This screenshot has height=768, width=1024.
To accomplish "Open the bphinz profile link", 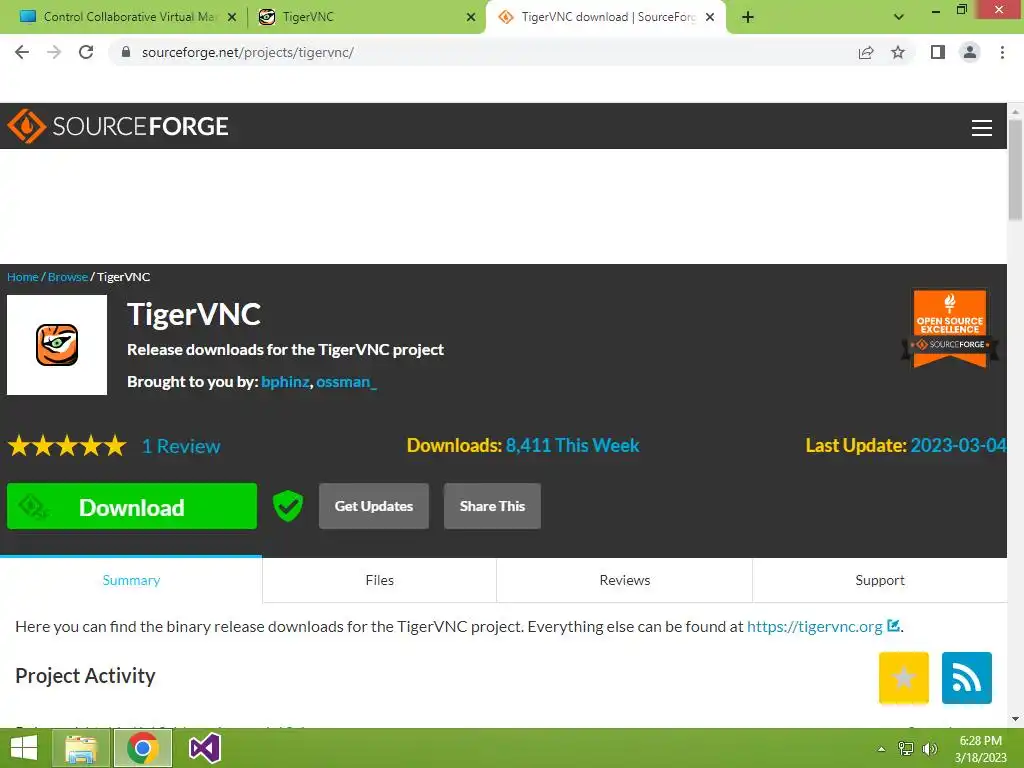I will [285, 382].
